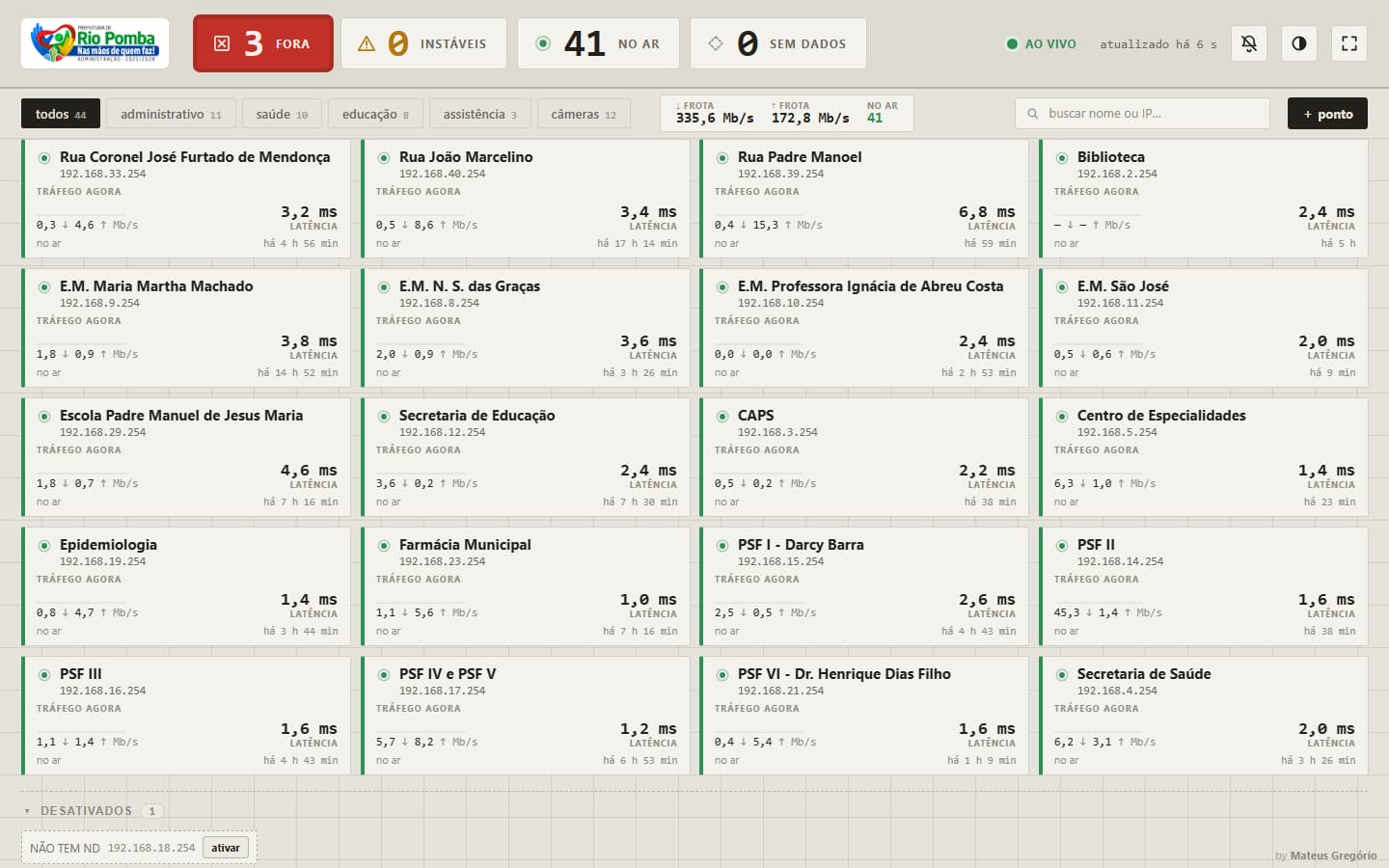The height and width of the screenshot is (868, 1389).
Task: Click status icon of E.M. Professora Ignácia de Abreu Costa
Action: tap(722, 287)
